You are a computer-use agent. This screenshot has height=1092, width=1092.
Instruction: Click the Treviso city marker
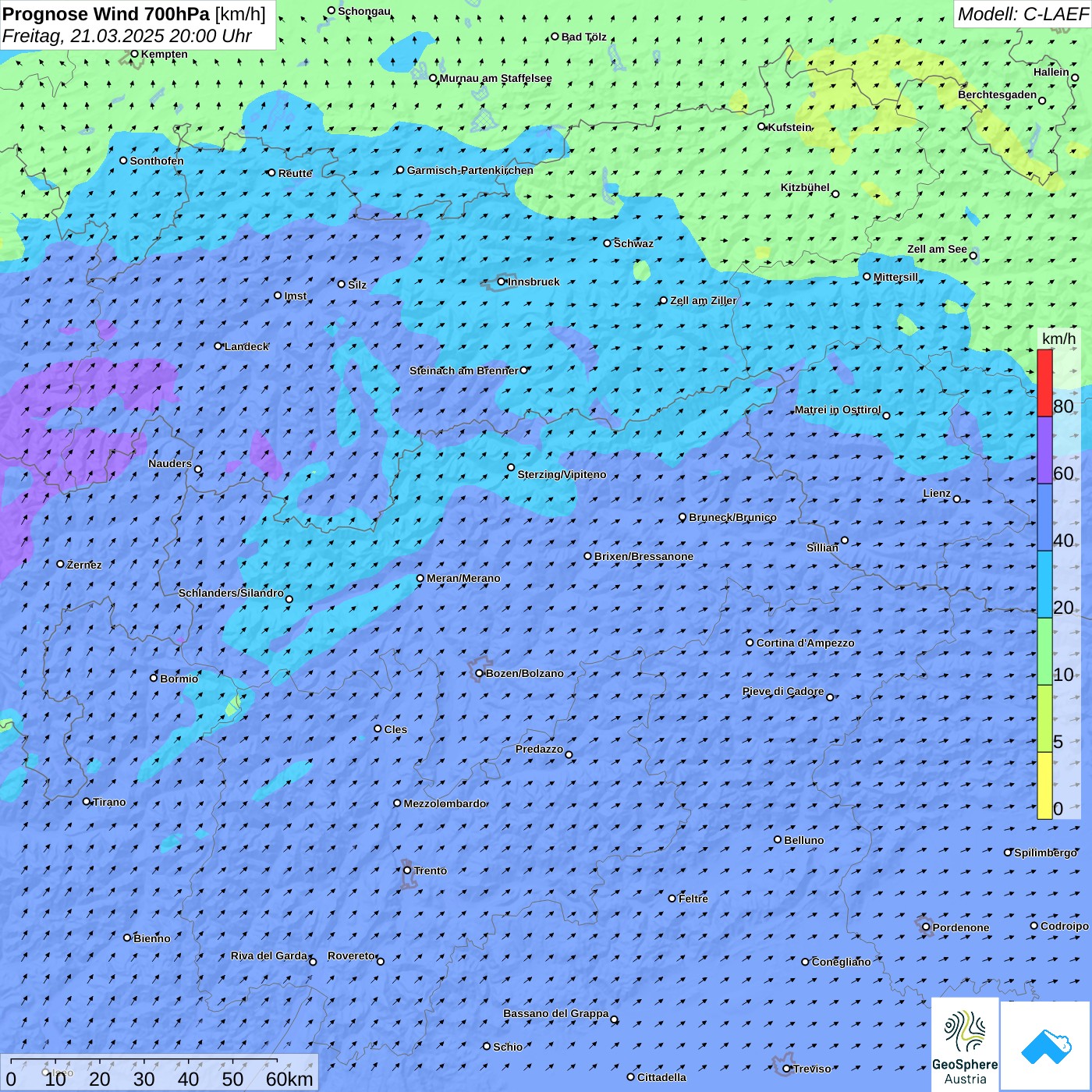(x=787, y=1069)
